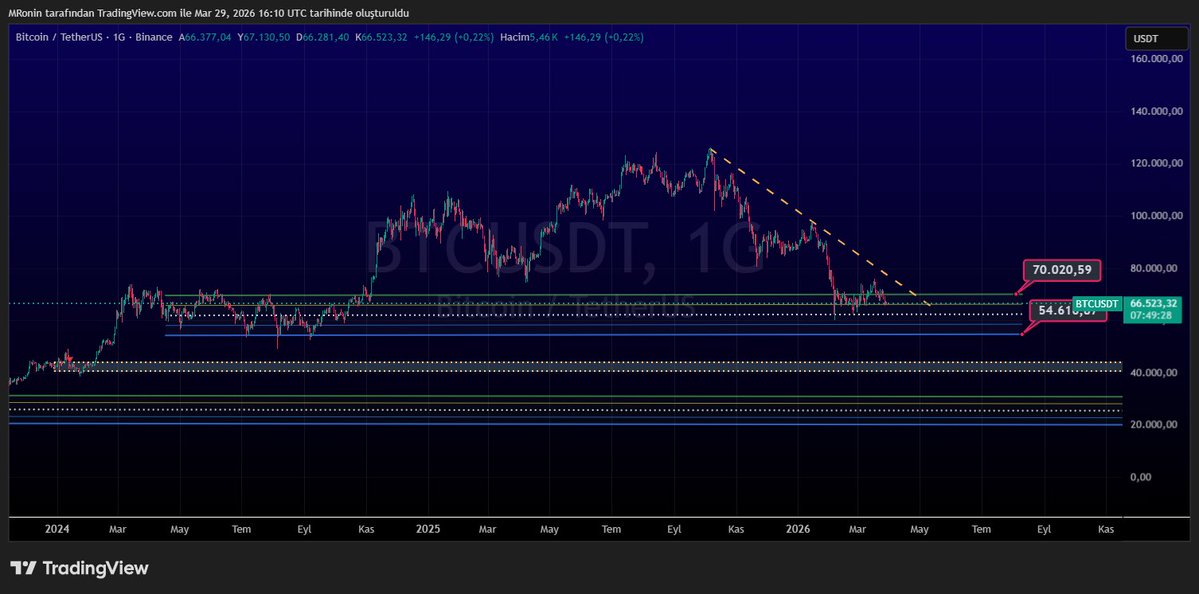The height and width of the screenshot is (594, 1199).
Task: Click the TradingView logo at the bottom
Action: pyautogui.click(x=80, y=568)
